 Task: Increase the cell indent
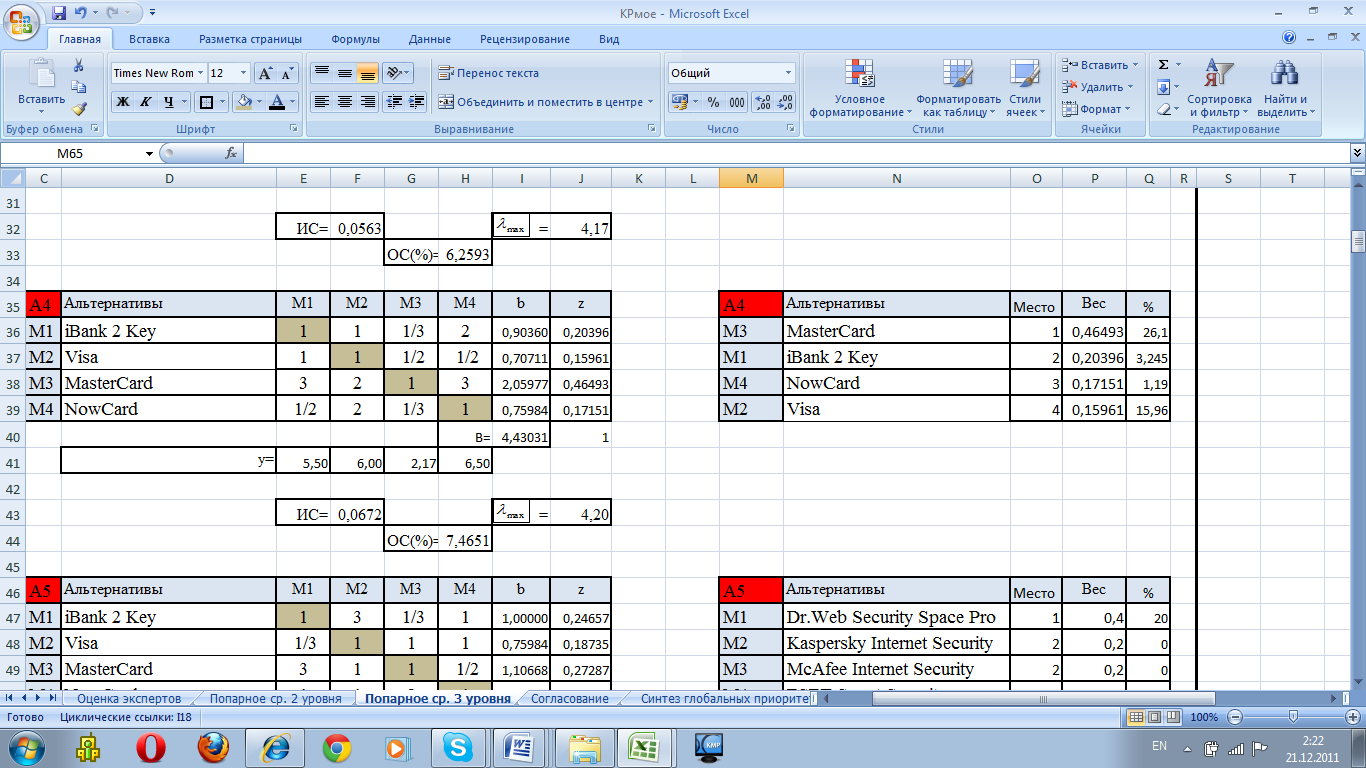(416, 102)
